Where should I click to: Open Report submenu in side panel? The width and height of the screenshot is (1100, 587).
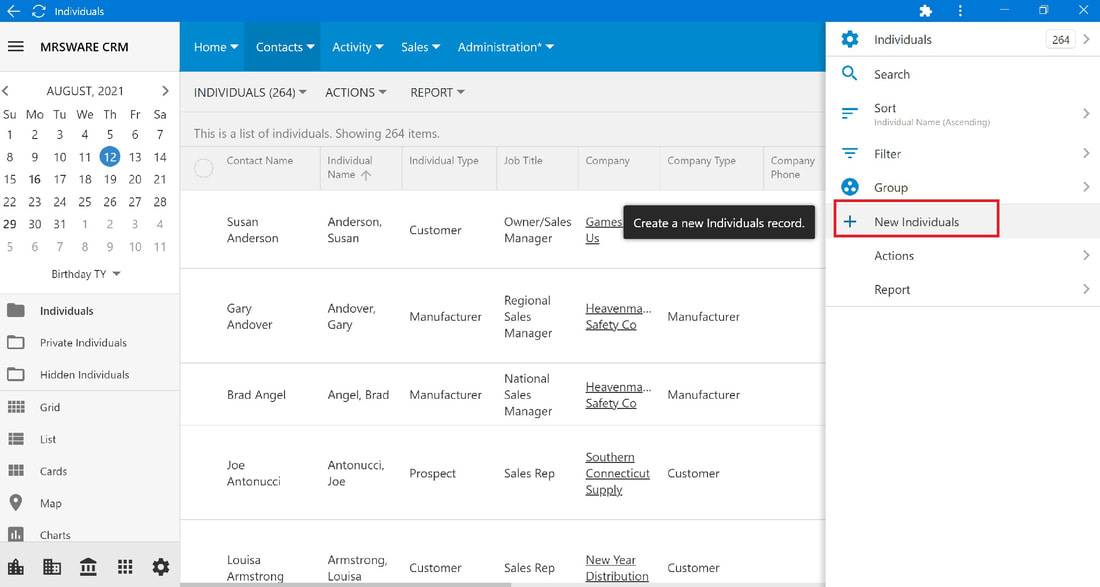962,290
